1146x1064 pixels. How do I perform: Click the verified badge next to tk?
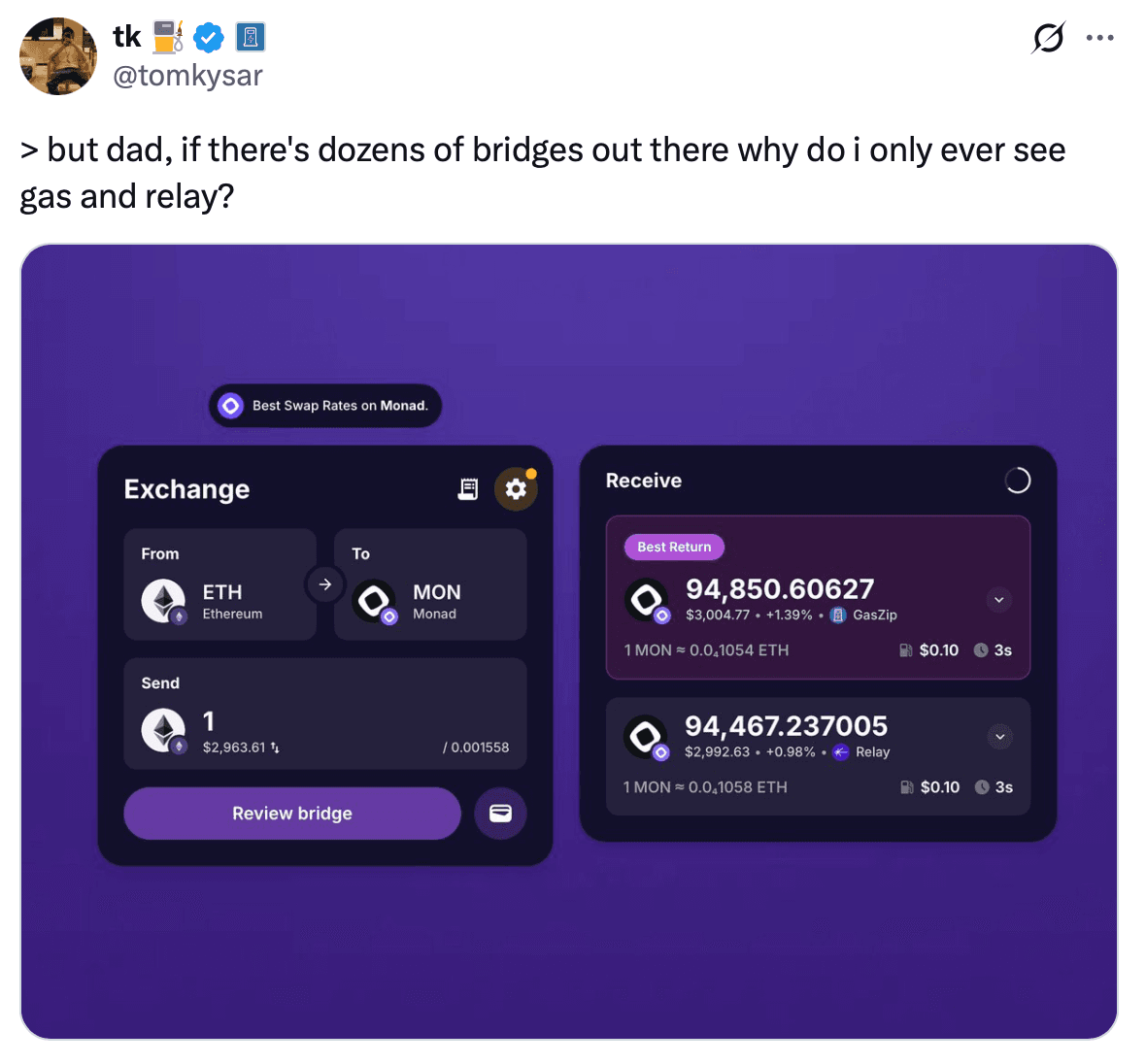point(209,38)
